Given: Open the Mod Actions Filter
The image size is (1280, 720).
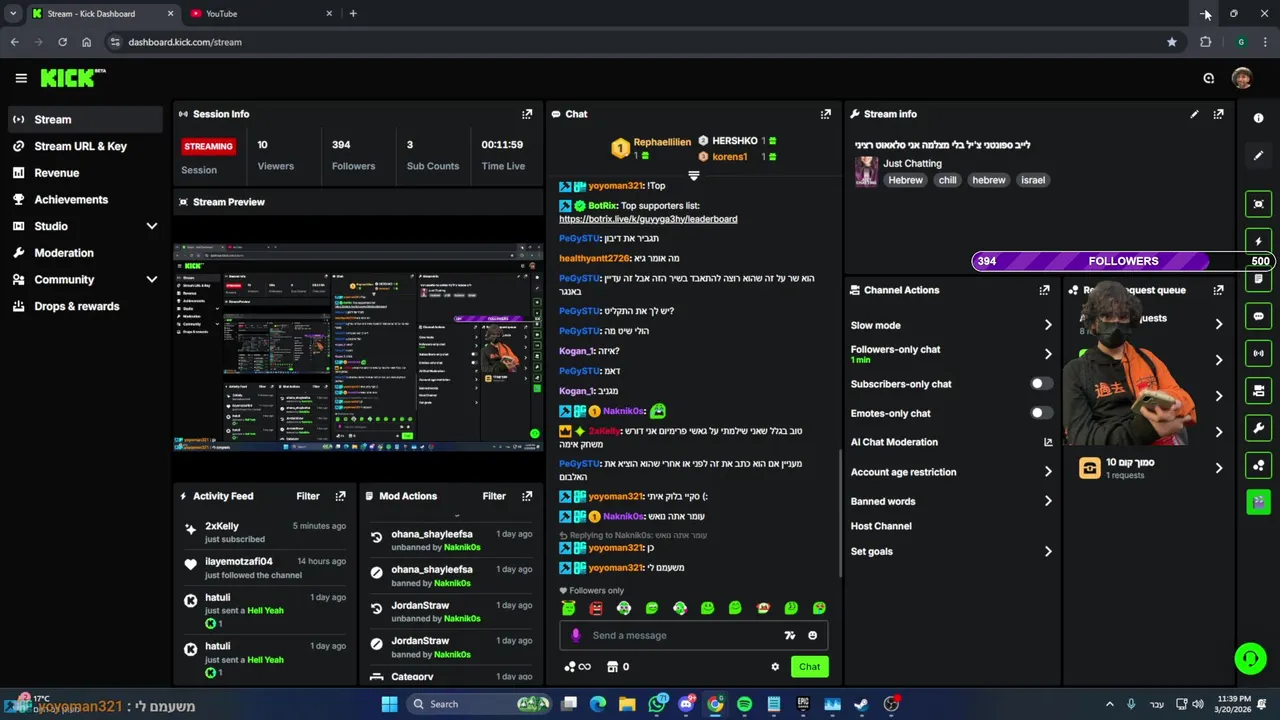Looking at the screenshot, I should coord(494,496).
